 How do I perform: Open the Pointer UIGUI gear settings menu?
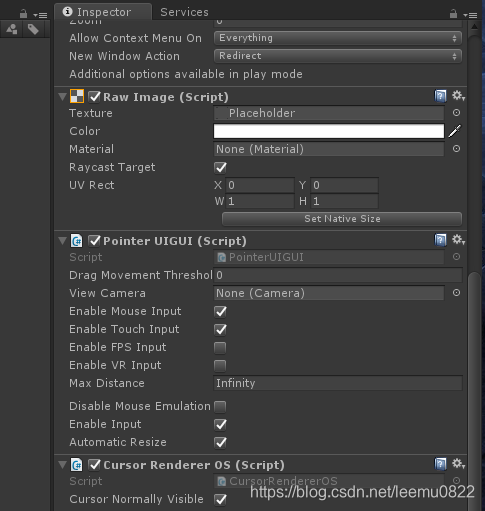pyautogui.click(x=458, y=240)
